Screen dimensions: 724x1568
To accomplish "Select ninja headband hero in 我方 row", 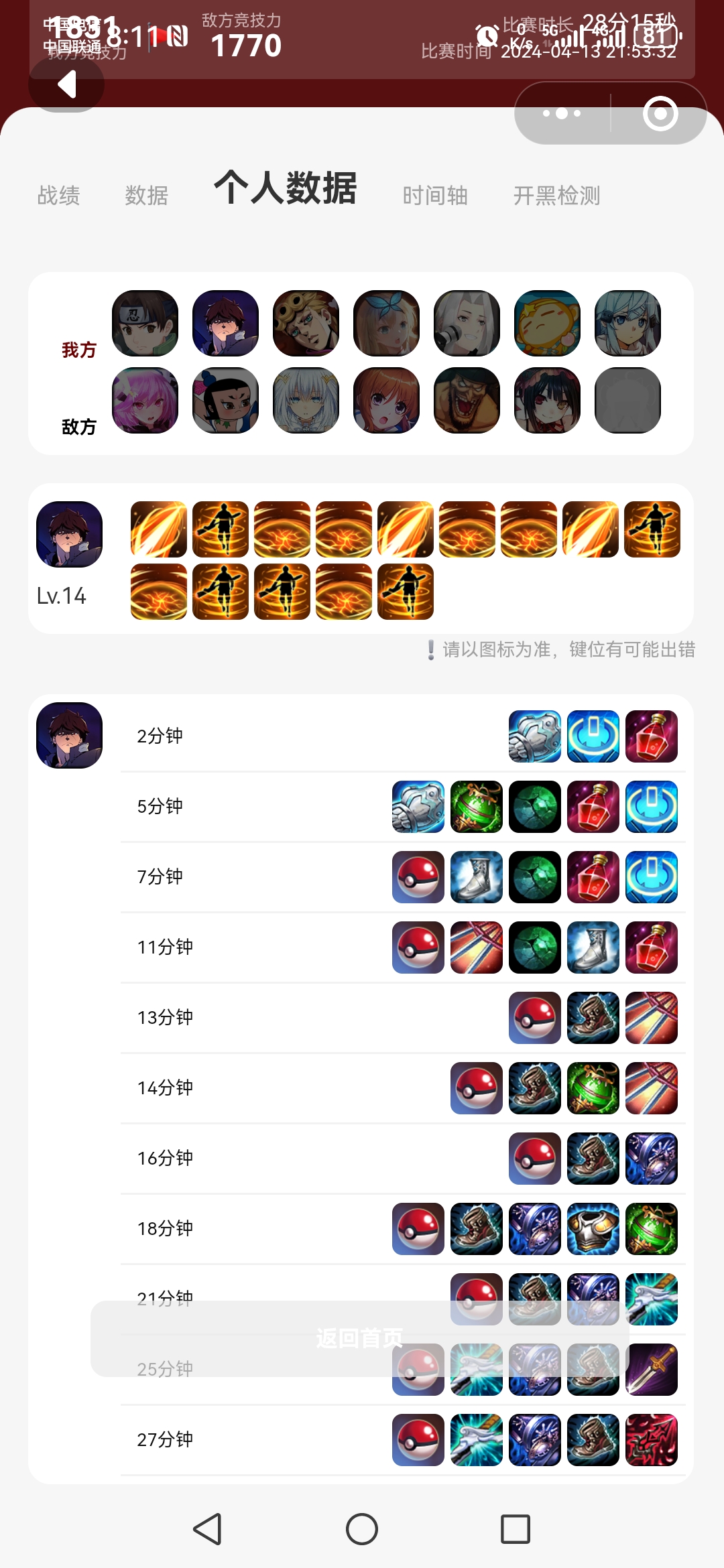I will pyautogui.click(x=145, y=323).
